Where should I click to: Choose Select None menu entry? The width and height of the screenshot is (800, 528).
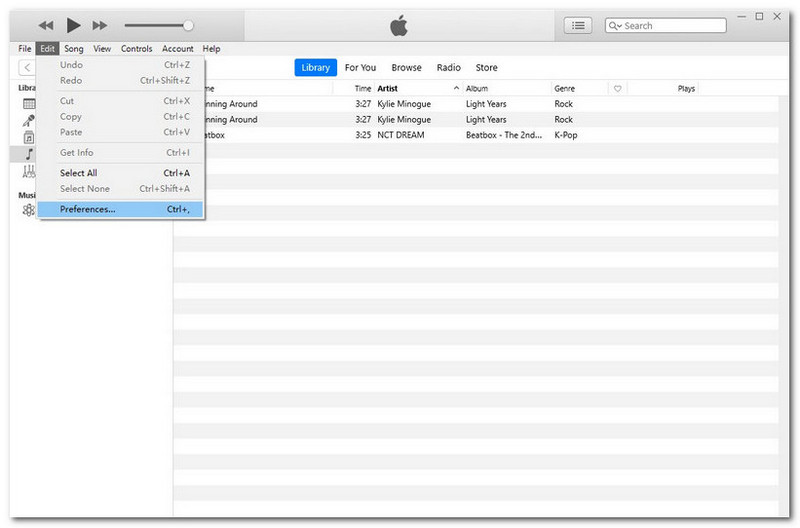[x=121, y=189]
